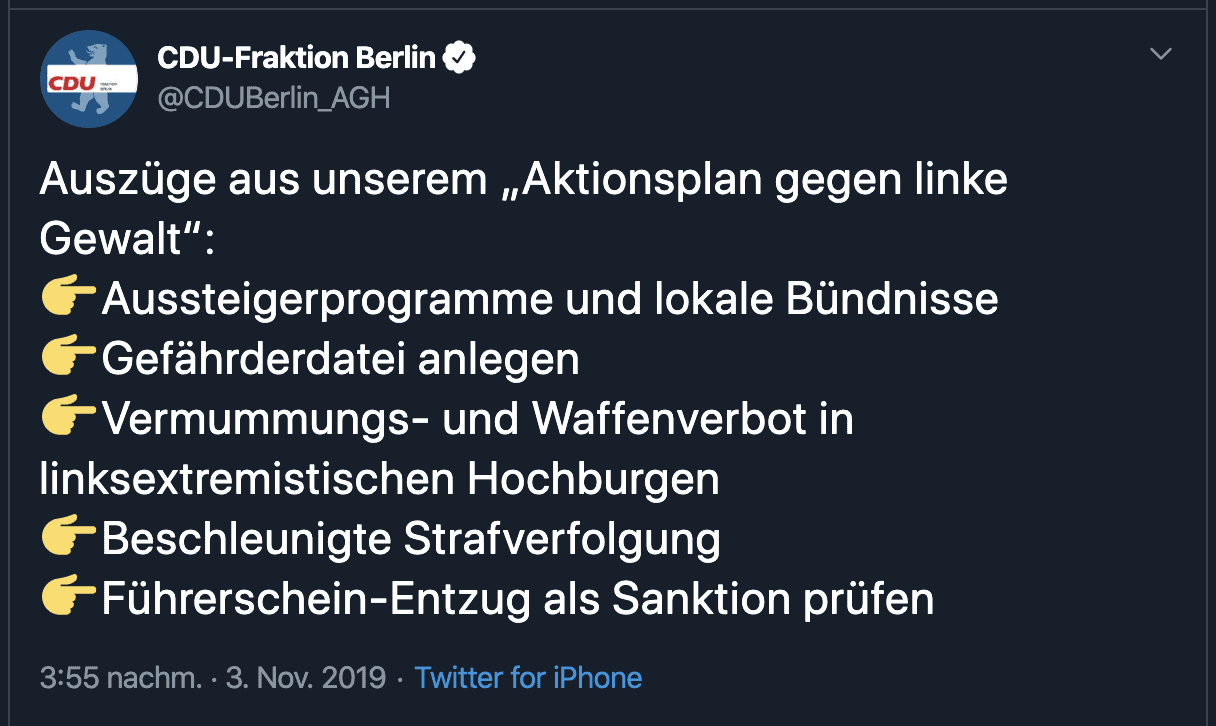Click the text linksextremistischen Hochburgen
The height and width of the screenshot is (726, 1216).
(x=379, y=479)
